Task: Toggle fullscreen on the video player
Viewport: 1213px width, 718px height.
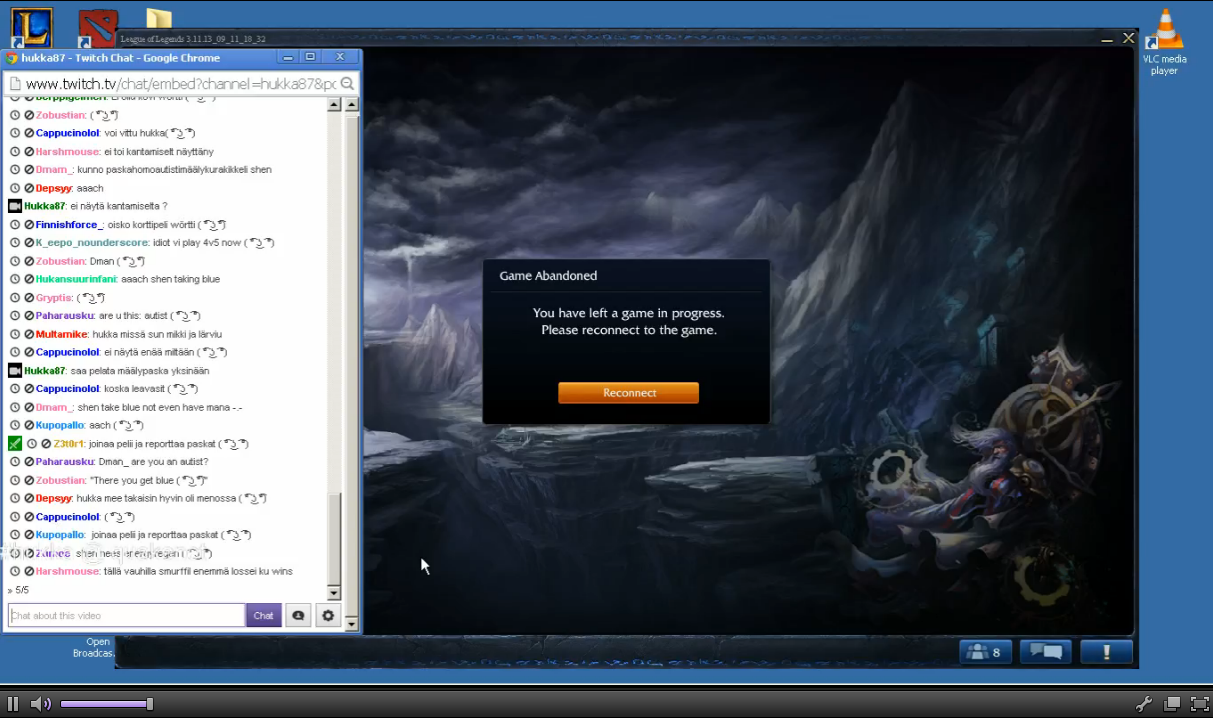Action: (x=1200, y=704)
